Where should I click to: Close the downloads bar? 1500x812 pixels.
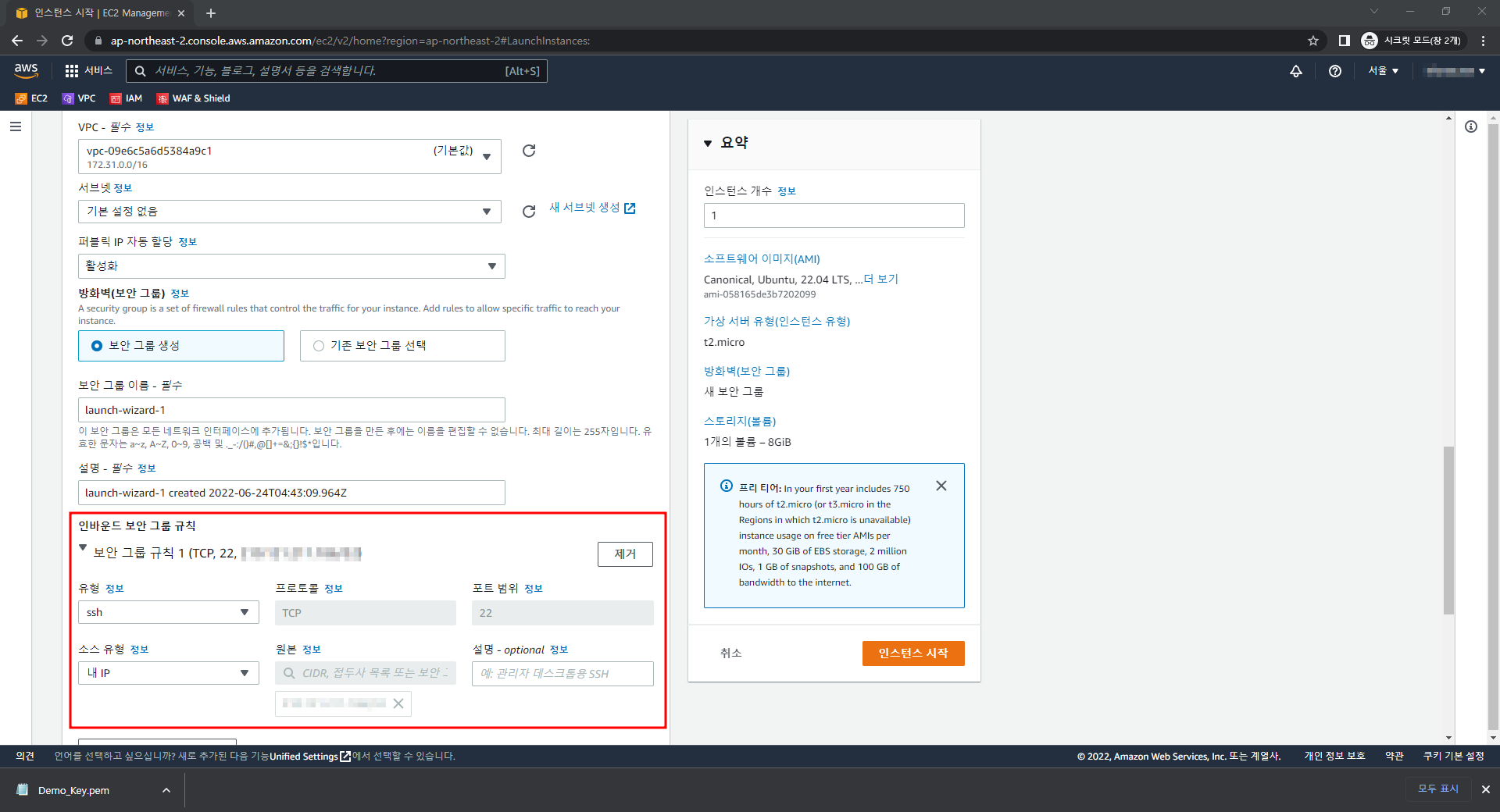point(1486,789)
